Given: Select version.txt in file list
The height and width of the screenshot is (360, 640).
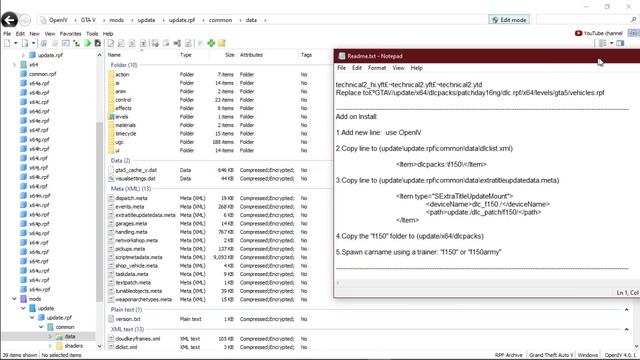Looking at the screenshot, I should point(128,319).
